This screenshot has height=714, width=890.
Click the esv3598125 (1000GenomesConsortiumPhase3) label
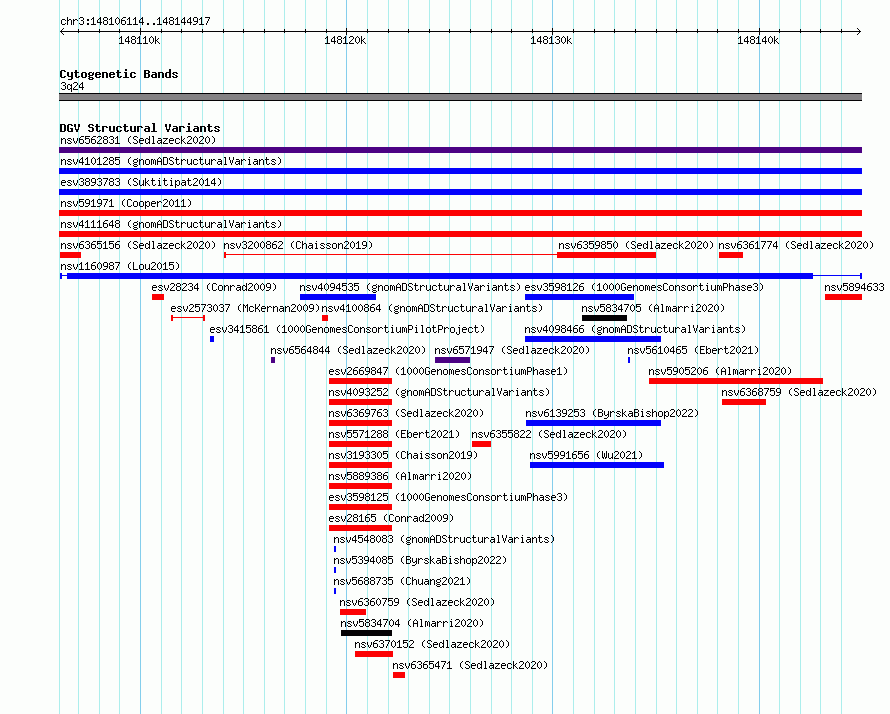pos(448,497)
